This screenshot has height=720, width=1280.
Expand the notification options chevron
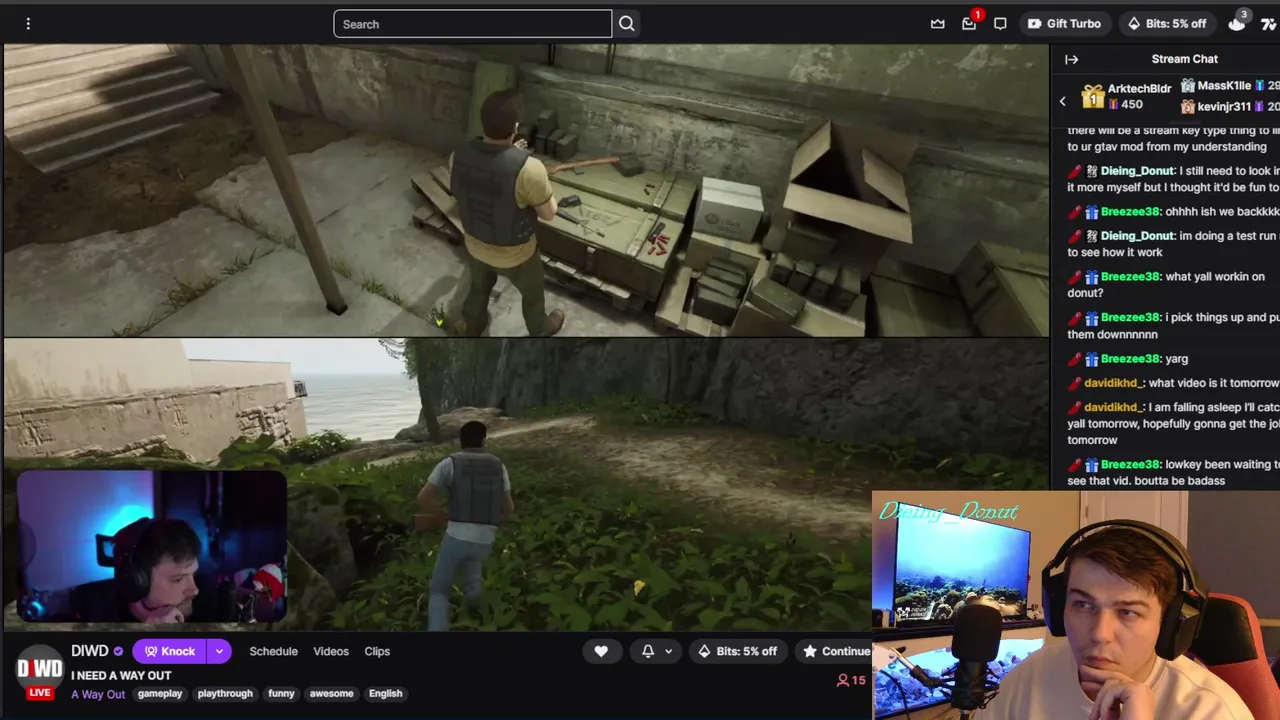pyautogui.click(x=668, y=652)
